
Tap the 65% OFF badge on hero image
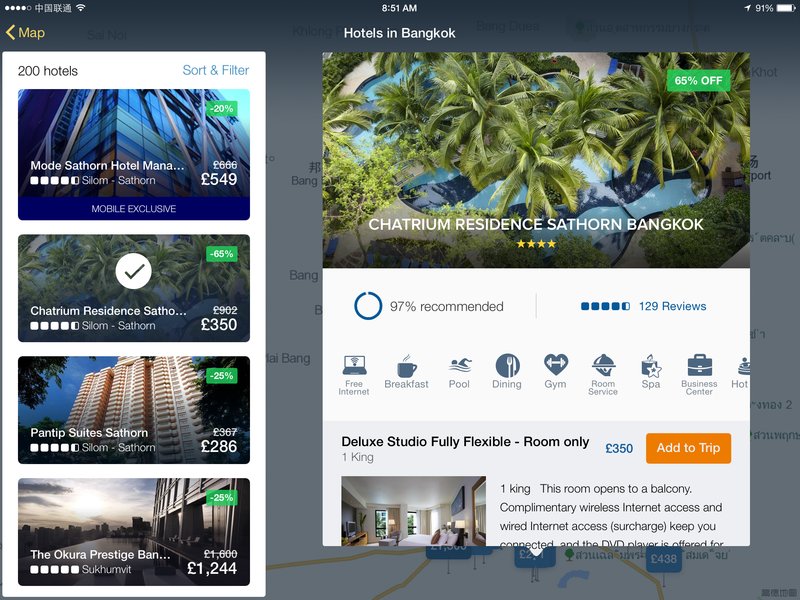698,81
